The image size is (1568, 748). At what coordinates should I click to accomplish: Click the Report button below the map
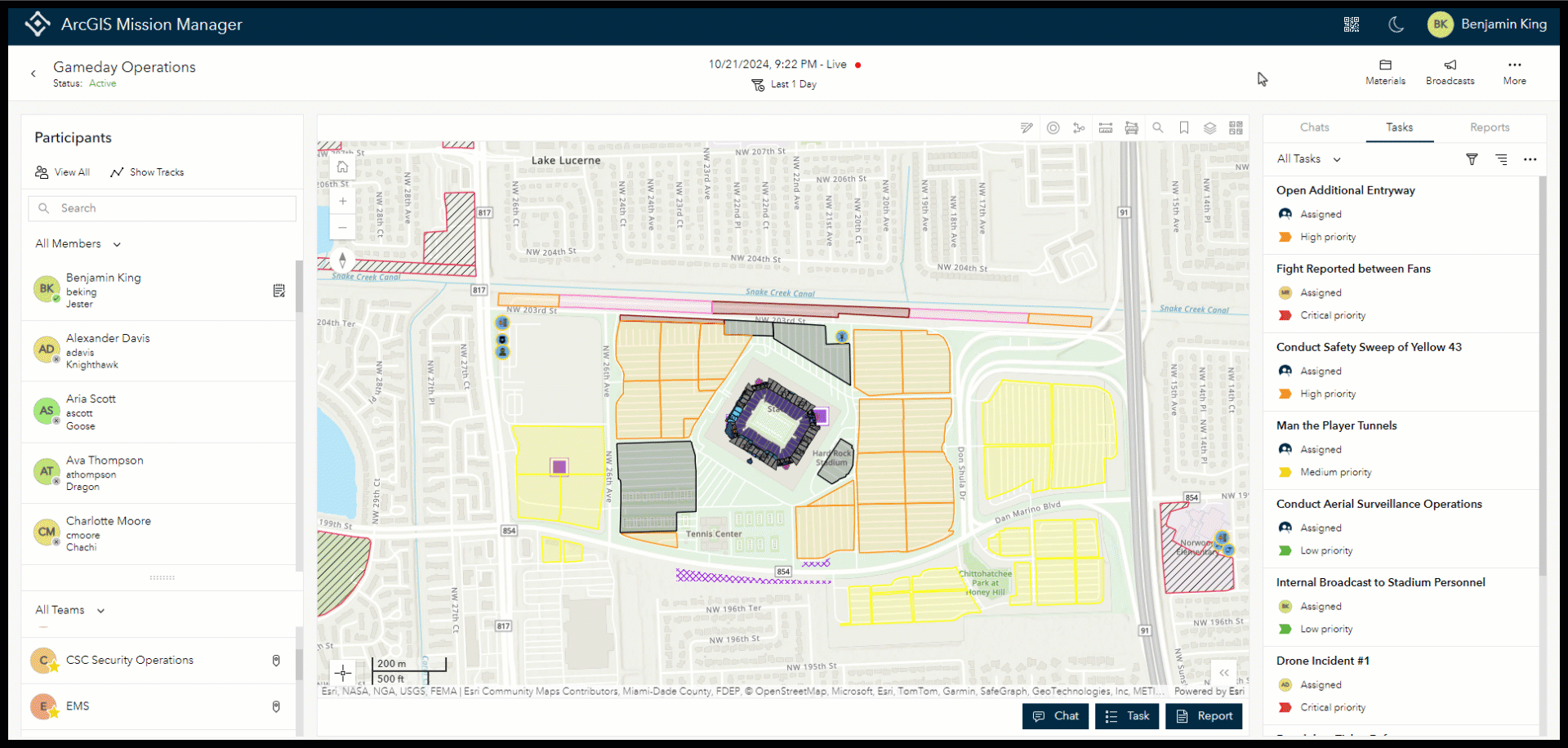click(x=1204, y=716)
